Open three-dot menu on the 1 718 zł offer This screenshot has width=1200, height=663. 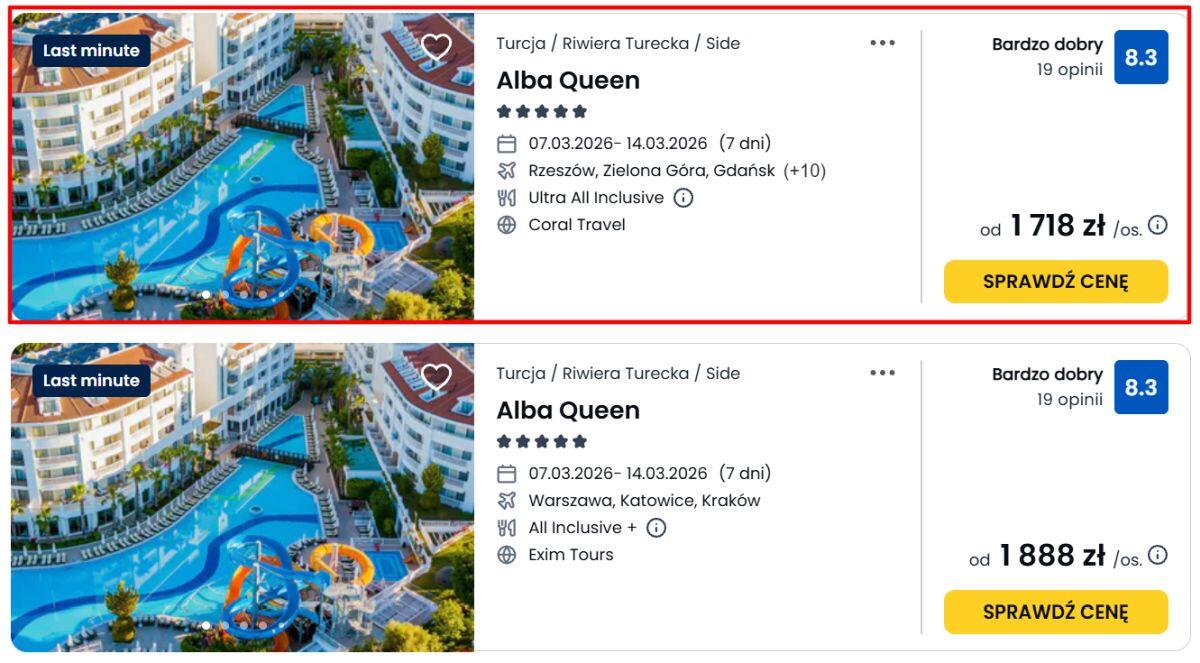882,43
